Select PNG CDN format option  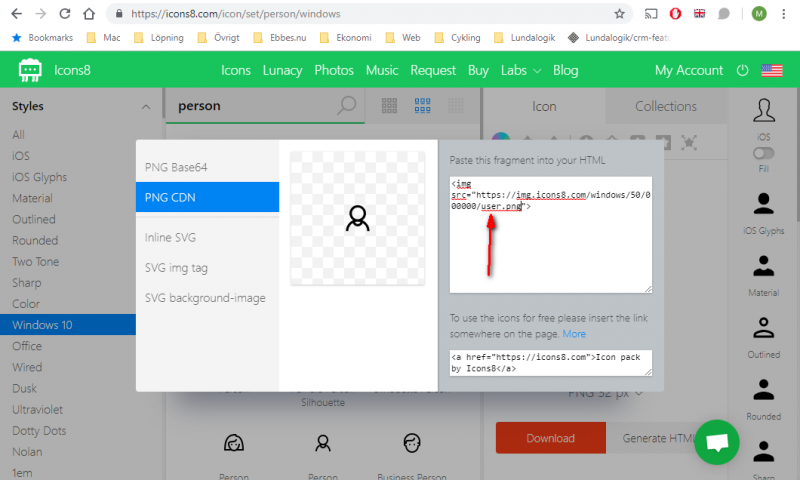(x=208, y=197)
